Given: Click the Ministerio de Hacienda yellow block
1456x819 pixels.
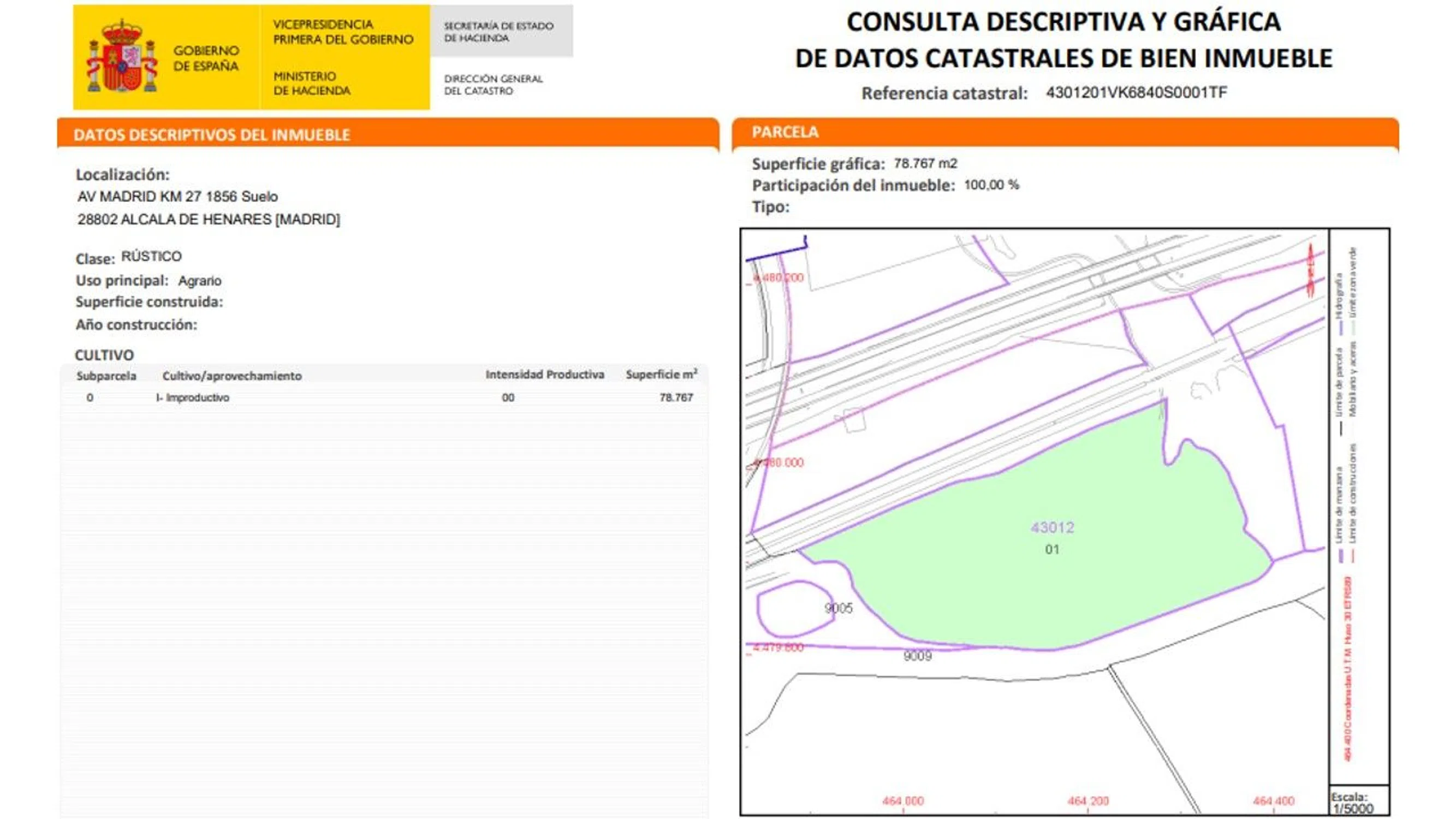Looking at the screenshot, I should pyautogui.click(x=311, y=83).
